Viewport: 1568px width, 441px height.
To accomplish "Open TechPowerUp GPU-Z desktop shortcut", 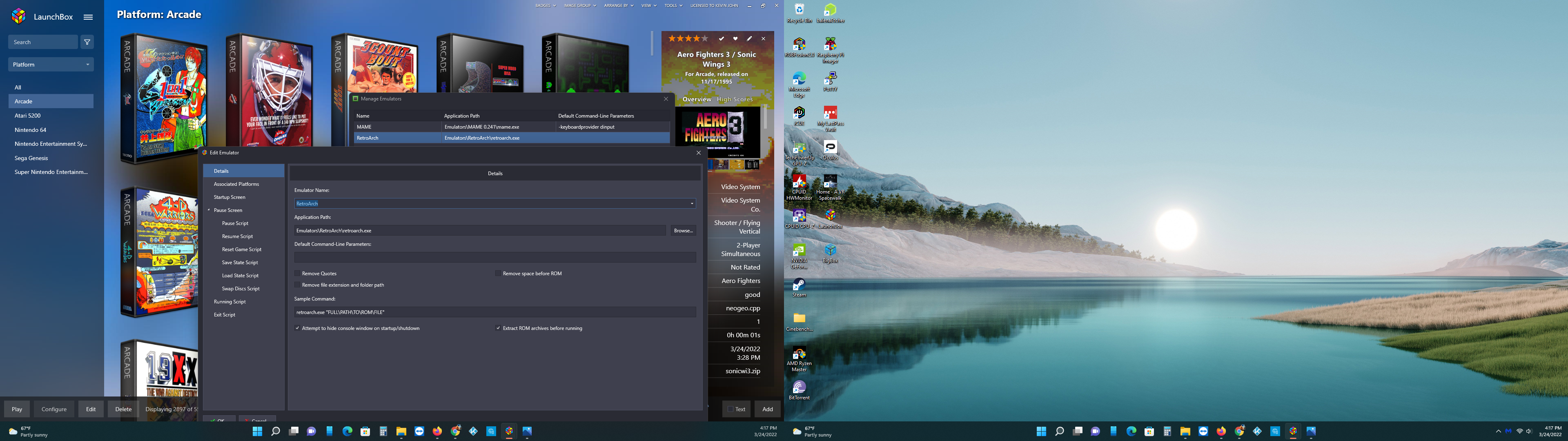I will [799, 154].
